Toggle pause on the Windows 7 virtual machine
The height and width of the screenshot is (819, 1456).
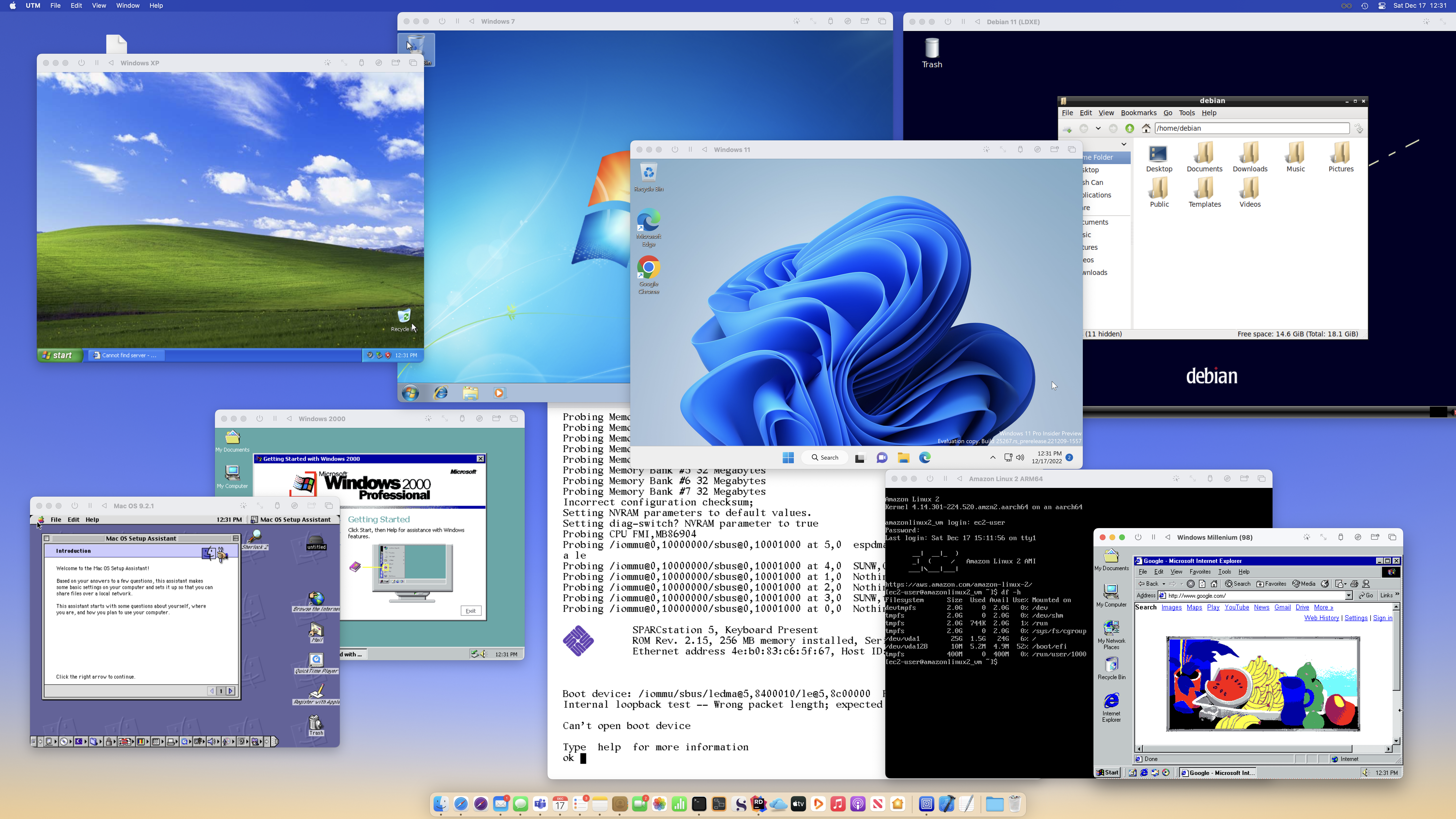point(457,22)
